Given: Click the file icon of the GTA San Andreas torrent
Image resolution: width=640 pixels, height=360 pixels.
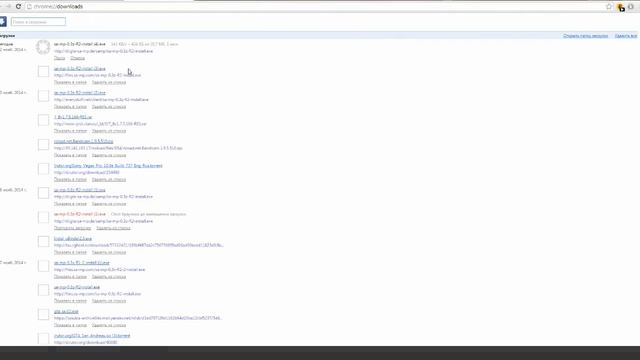Looking at the screenshot, I should click(x=43, y=339).
